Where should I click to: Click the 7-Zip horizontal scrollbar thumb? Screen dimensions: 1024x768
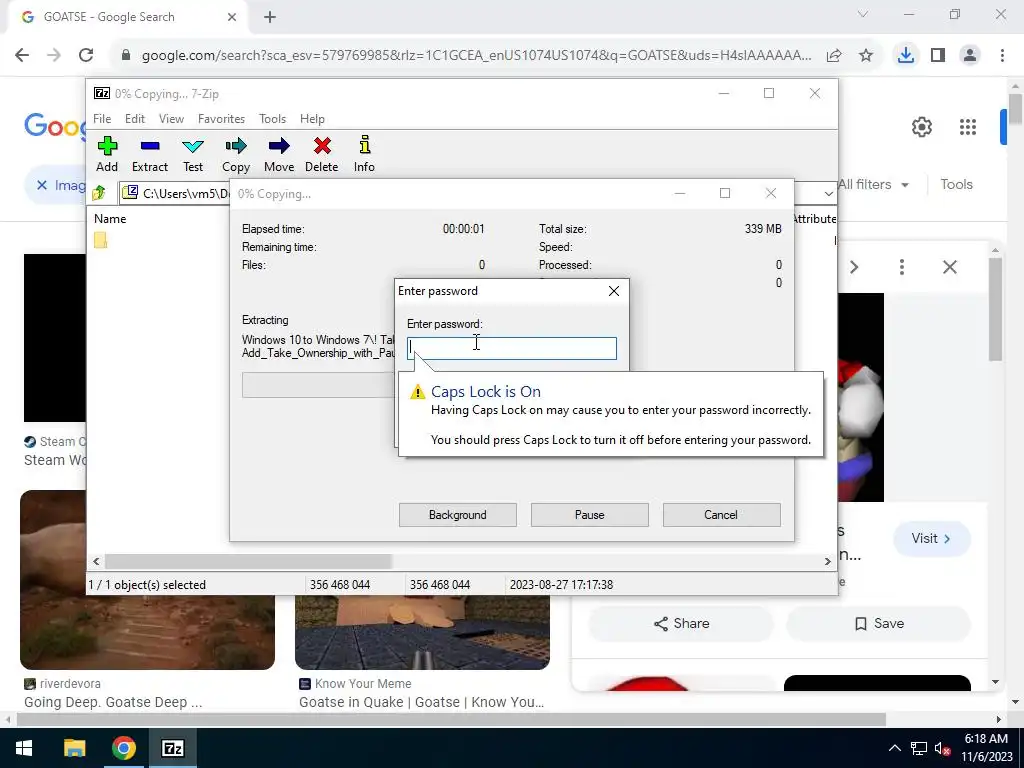[x=248, y=561]
